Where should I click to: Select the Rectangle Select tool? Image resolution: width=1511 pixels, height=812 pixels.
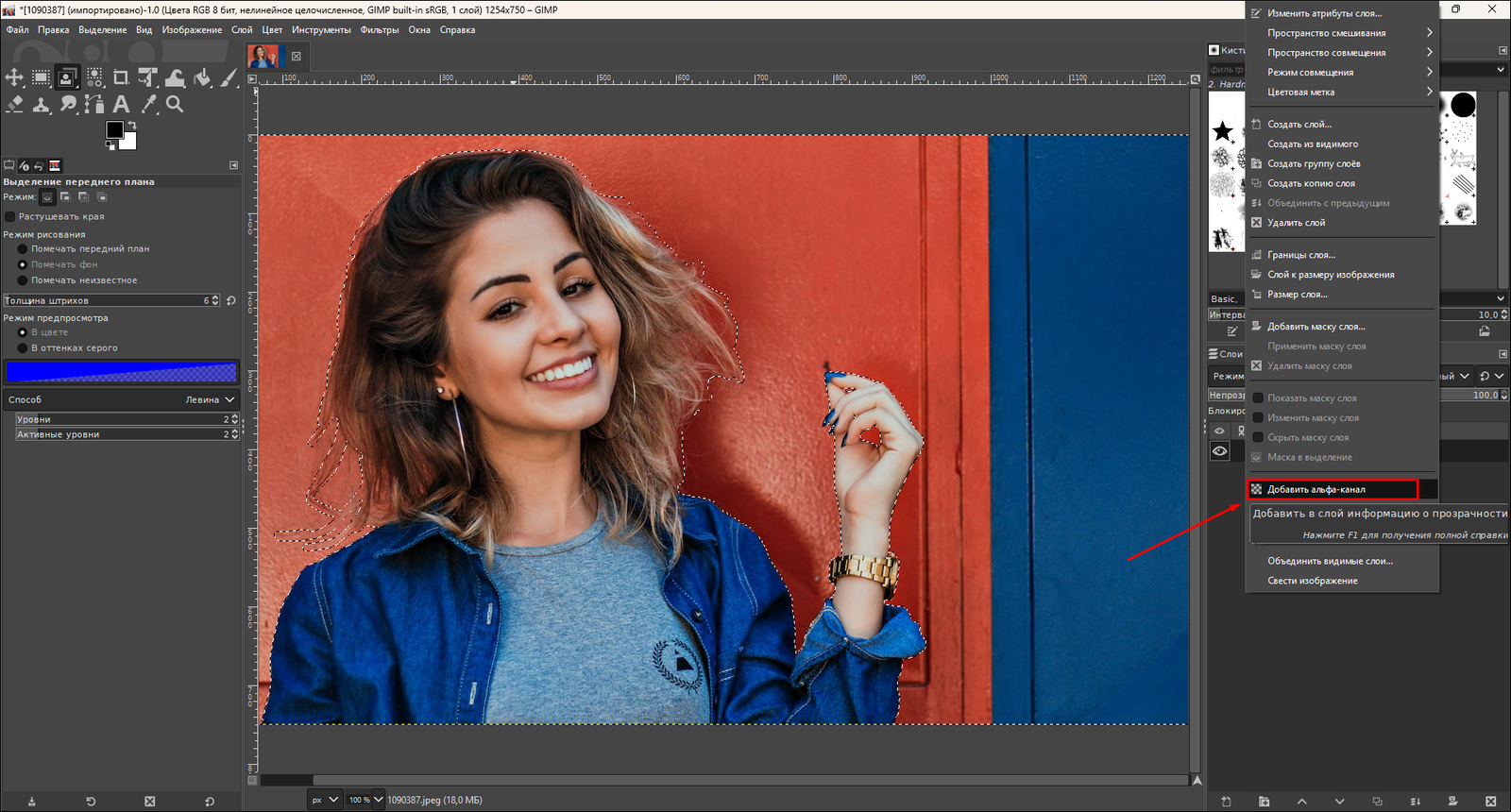41,77
